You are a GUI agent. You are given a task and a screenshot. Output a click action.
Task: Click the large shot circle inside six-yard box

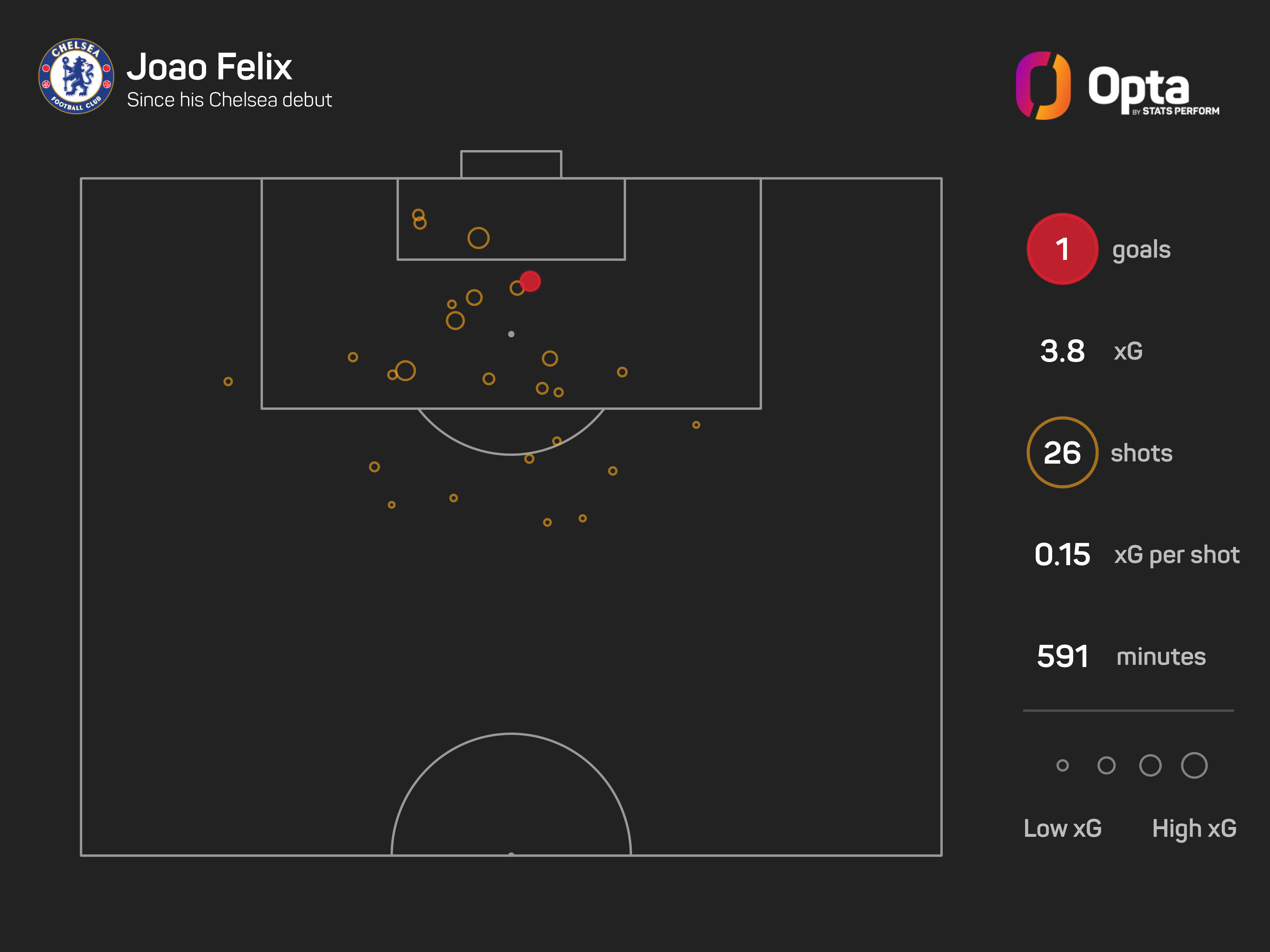[478, 238]
